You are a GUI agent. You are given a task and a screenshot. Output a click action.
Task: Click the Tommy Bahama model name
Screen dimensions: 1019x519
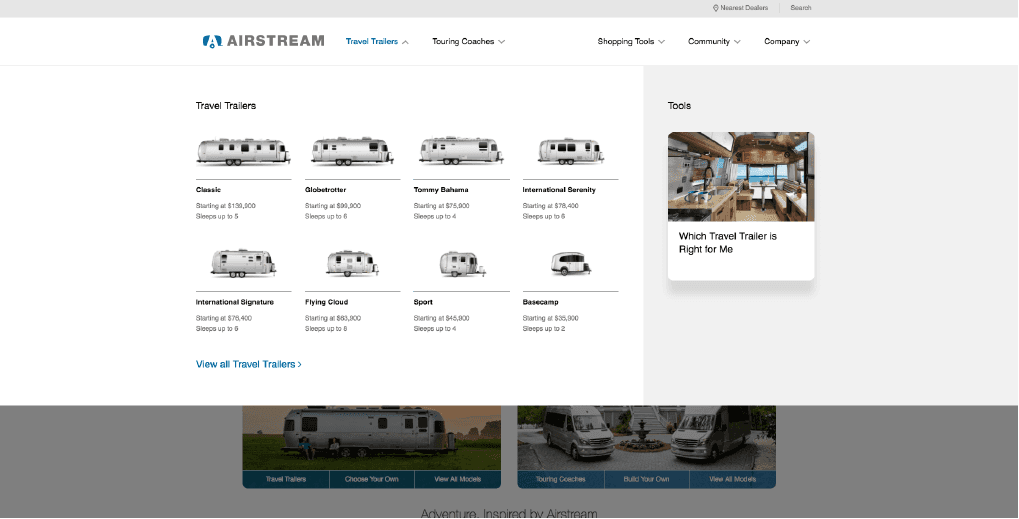[x=441, y=190]
